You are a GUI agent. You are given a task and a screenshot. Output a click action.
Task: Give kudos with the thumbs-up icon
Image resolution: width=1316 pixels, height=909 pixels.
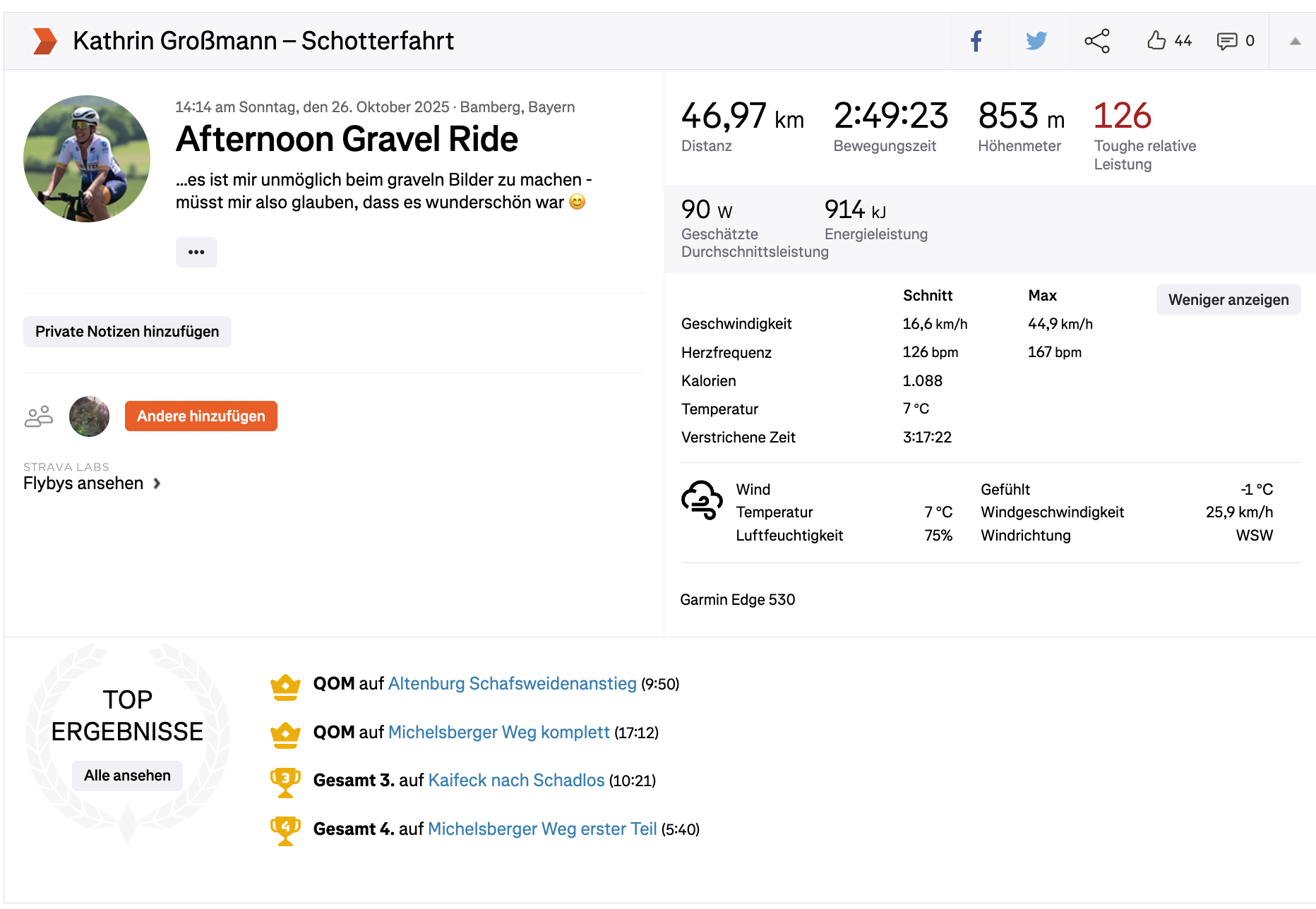tap(1156, 41)
